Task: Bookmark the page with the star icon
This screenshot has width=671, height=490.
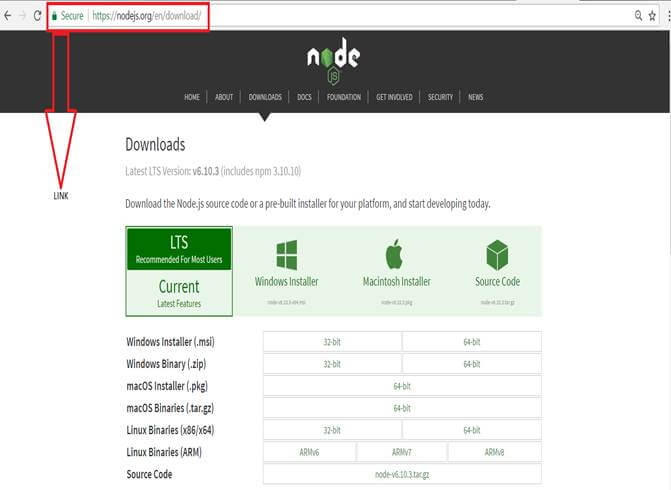Action: pos(652,16)
